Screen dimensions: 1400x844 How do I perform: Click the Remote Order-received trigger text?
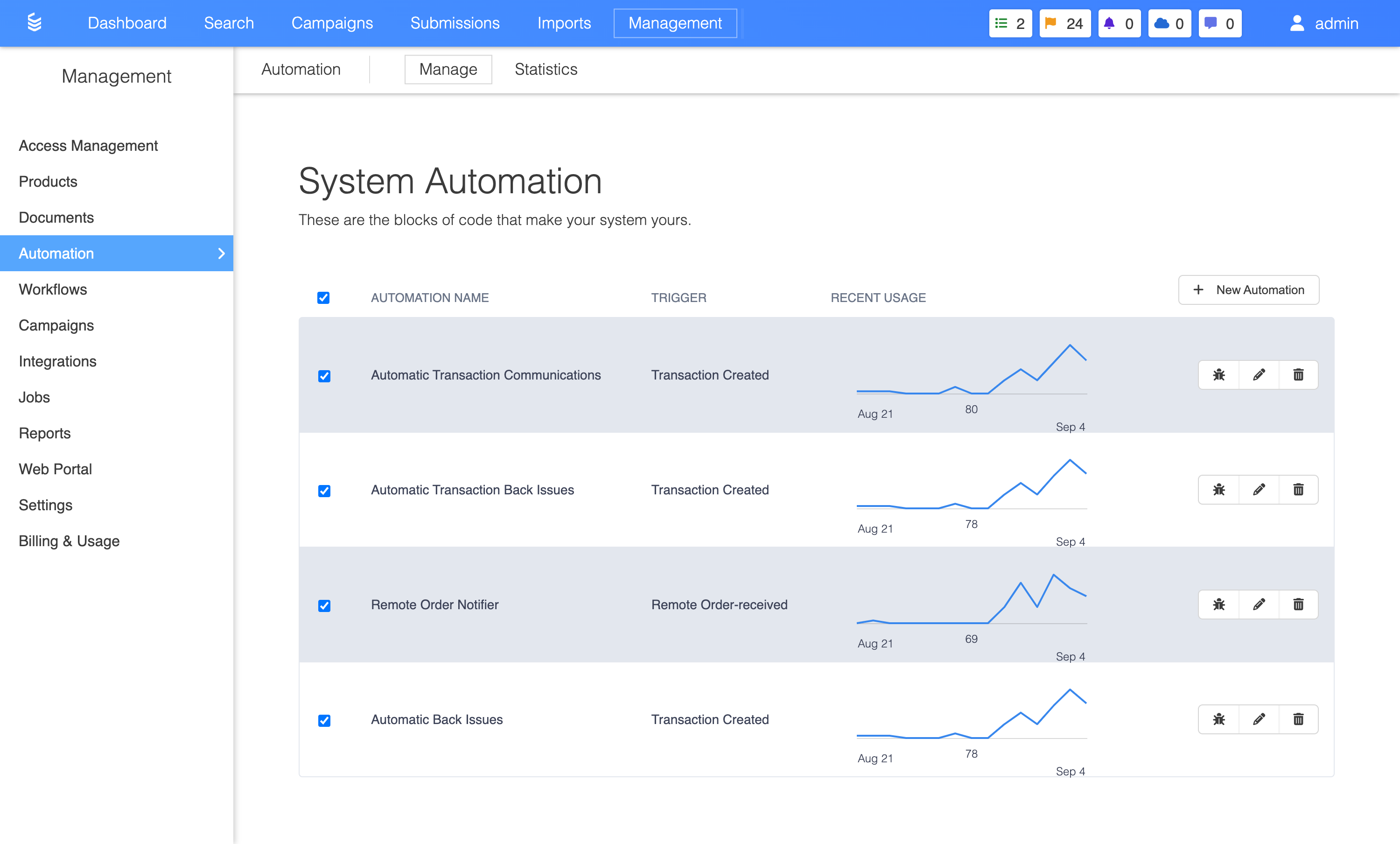[719, 605]
